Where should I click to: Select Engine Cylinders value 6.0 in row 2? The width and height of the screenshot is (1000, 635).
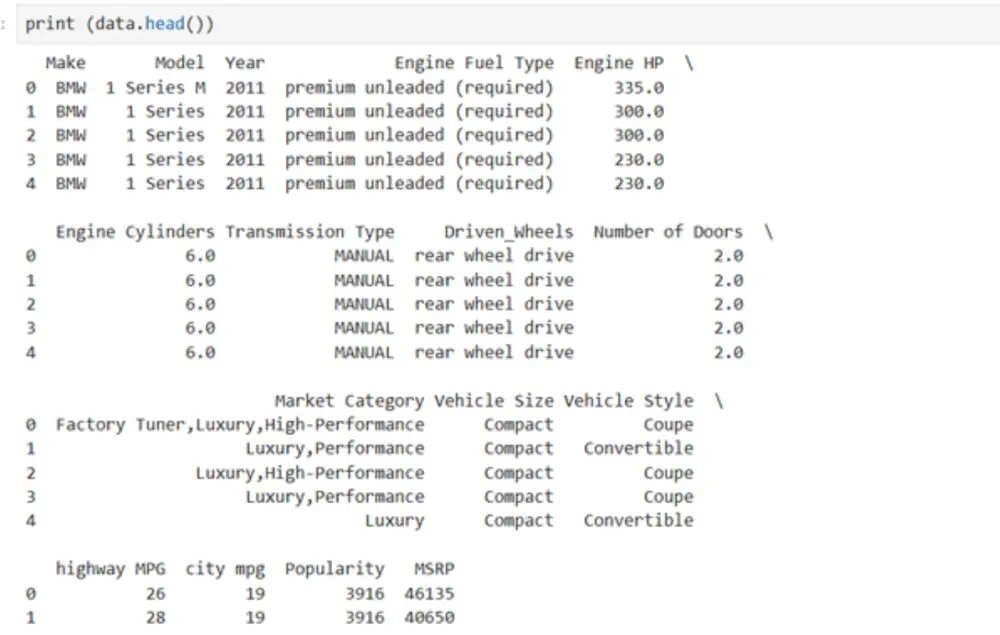click(x=200, y=304)
